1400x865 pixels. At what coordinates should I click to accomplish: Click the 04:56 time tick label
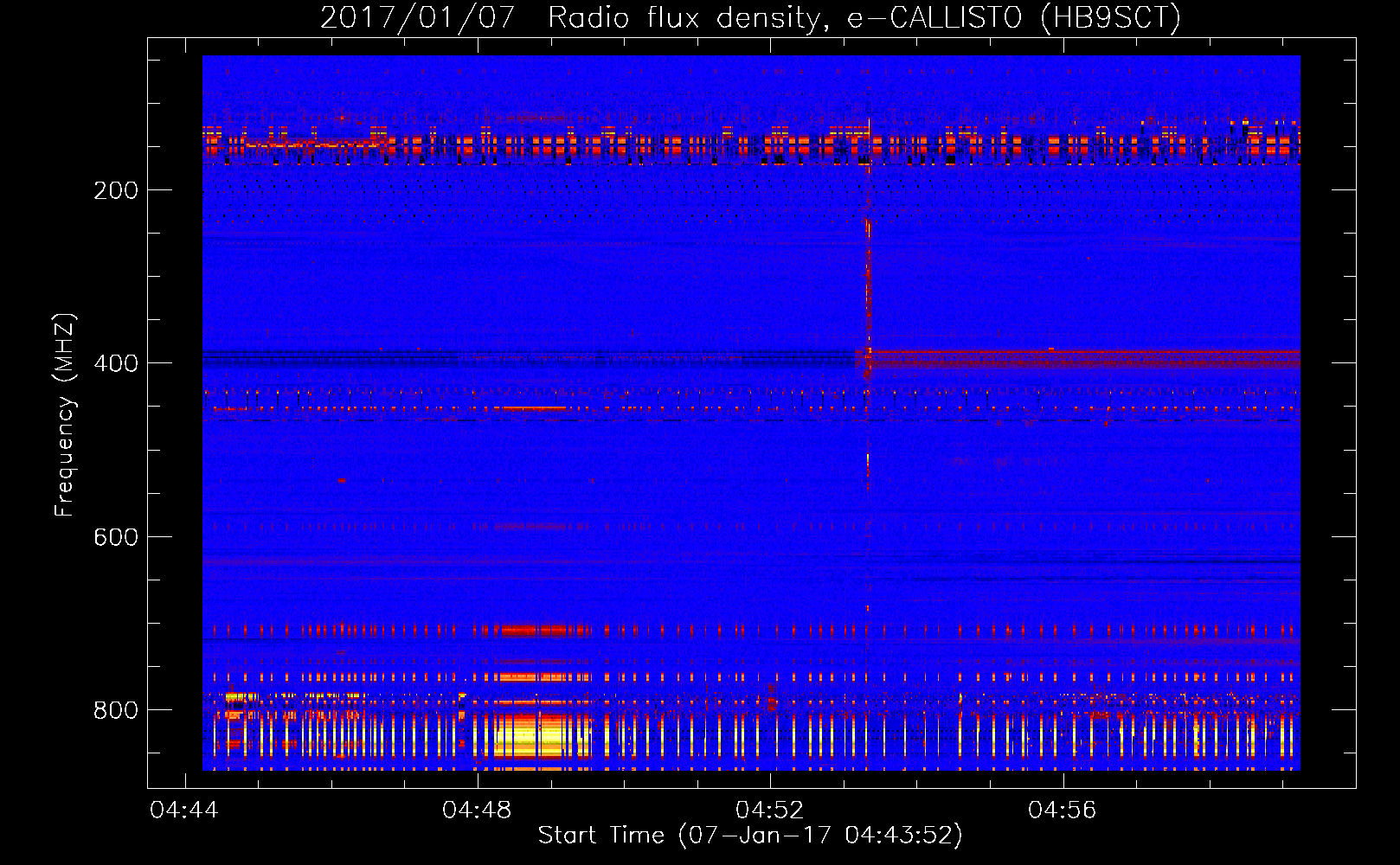coord(1063,811)
